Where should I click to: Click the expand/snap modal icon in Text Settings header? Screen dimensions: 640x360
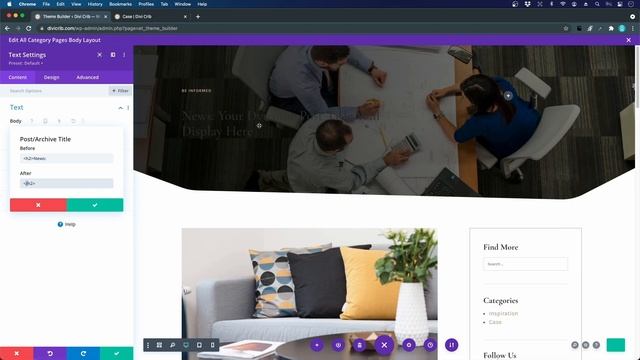pos(113,55)
